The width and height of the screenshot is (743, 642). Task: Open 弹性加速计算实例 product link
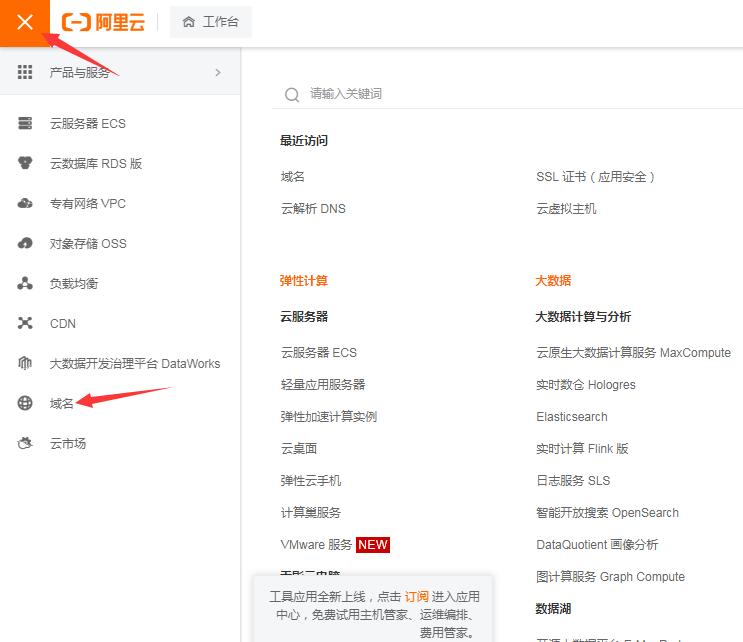[x=329, y=416]
